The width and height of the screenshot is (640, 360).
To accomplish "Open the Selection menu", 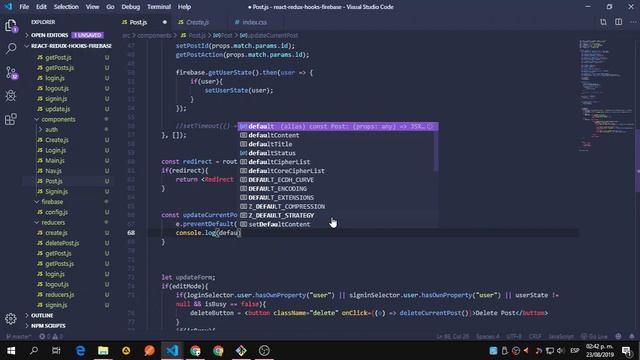I will 66,7.
